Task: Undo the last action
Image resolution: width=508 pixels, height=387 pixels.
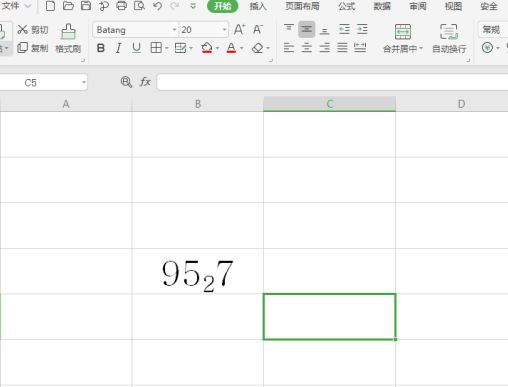Action: 157,6
